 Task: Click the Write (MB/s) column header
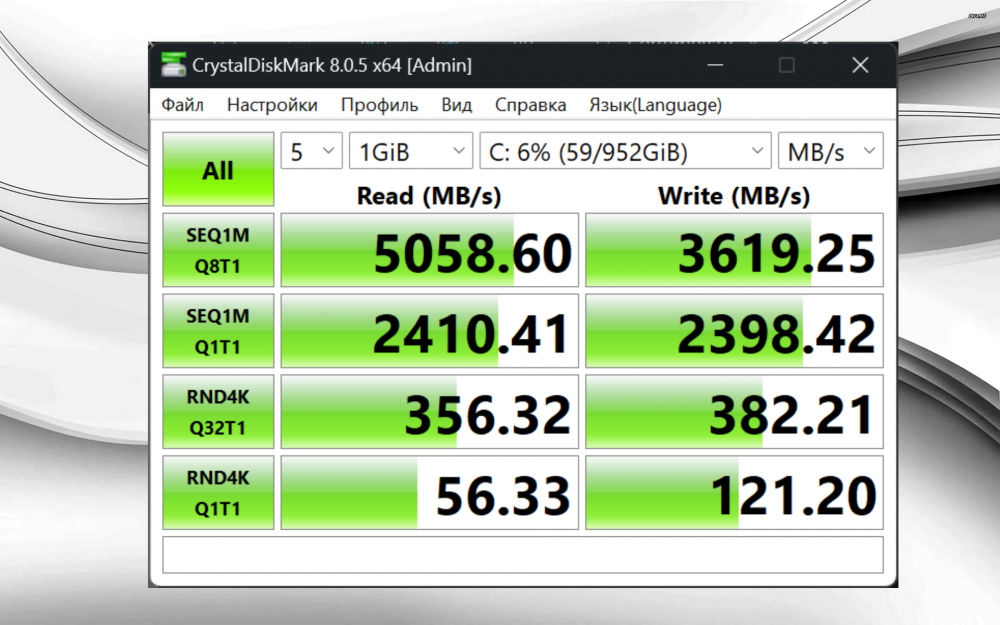click(734, 196)
